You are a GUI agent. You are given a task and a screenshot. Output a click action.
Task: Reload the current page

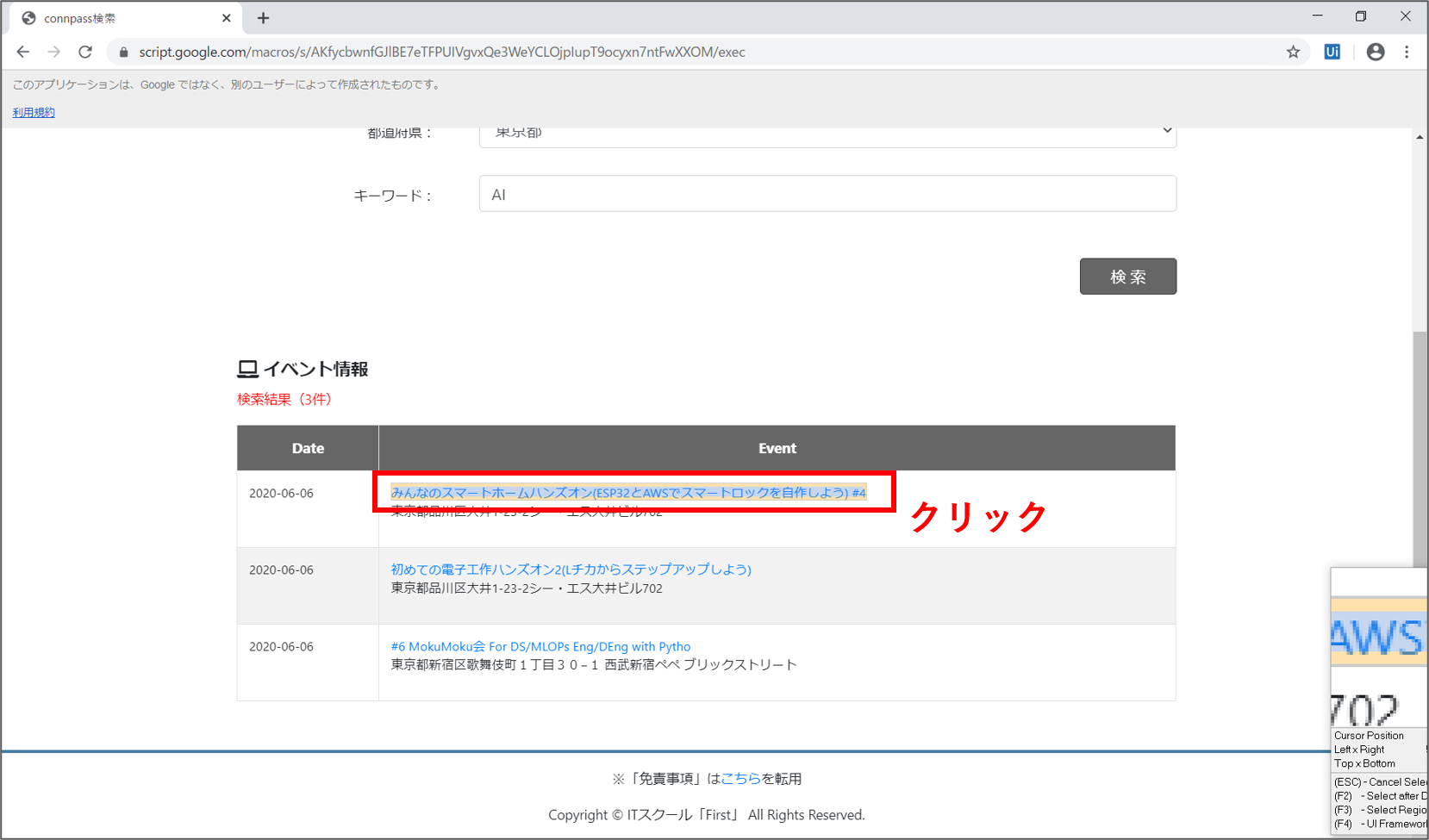[x=85, y=52]
